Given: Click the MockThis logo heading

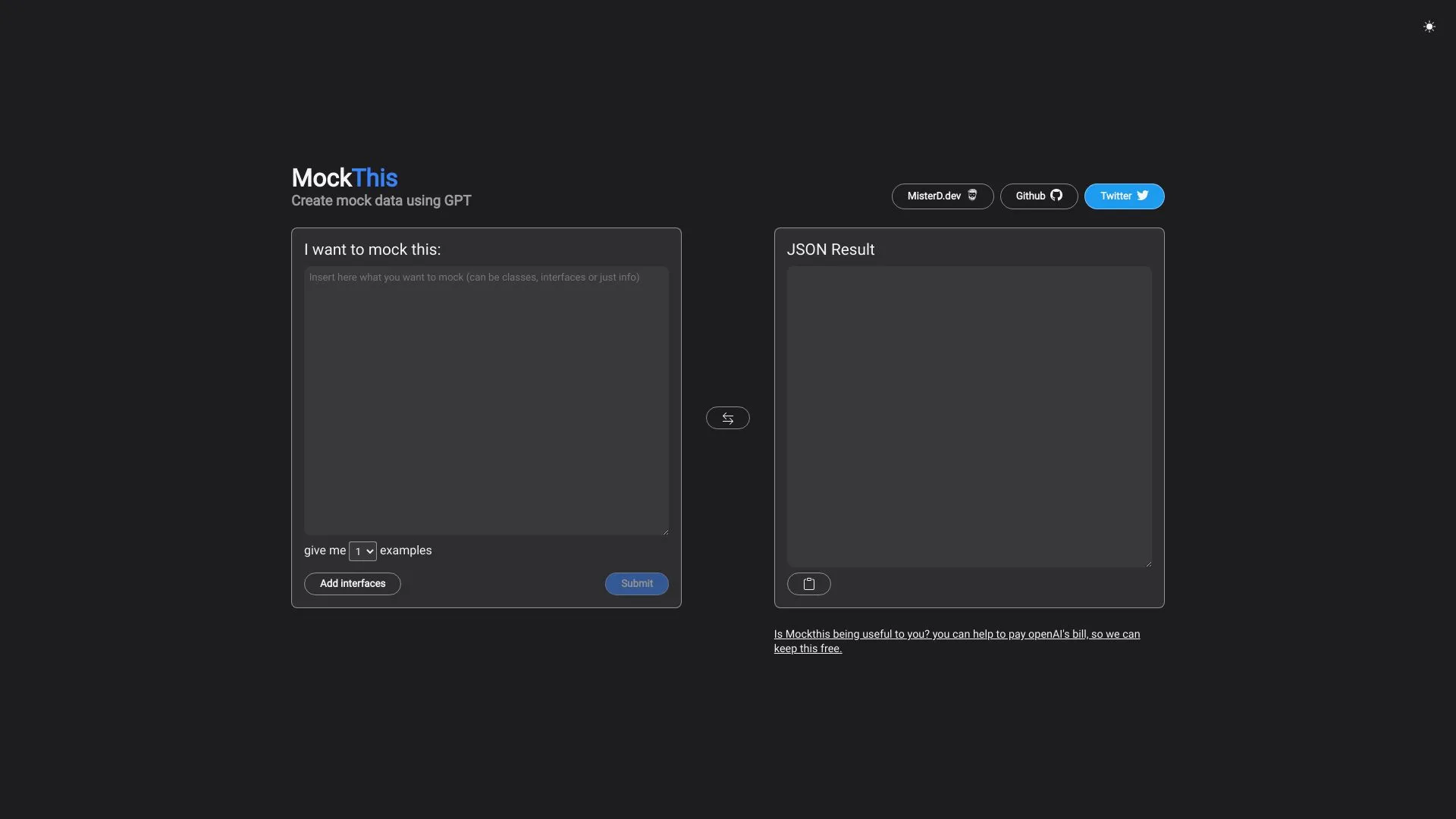Looking at the screenshot, I should pyautogui.click(x=344, y=177).
